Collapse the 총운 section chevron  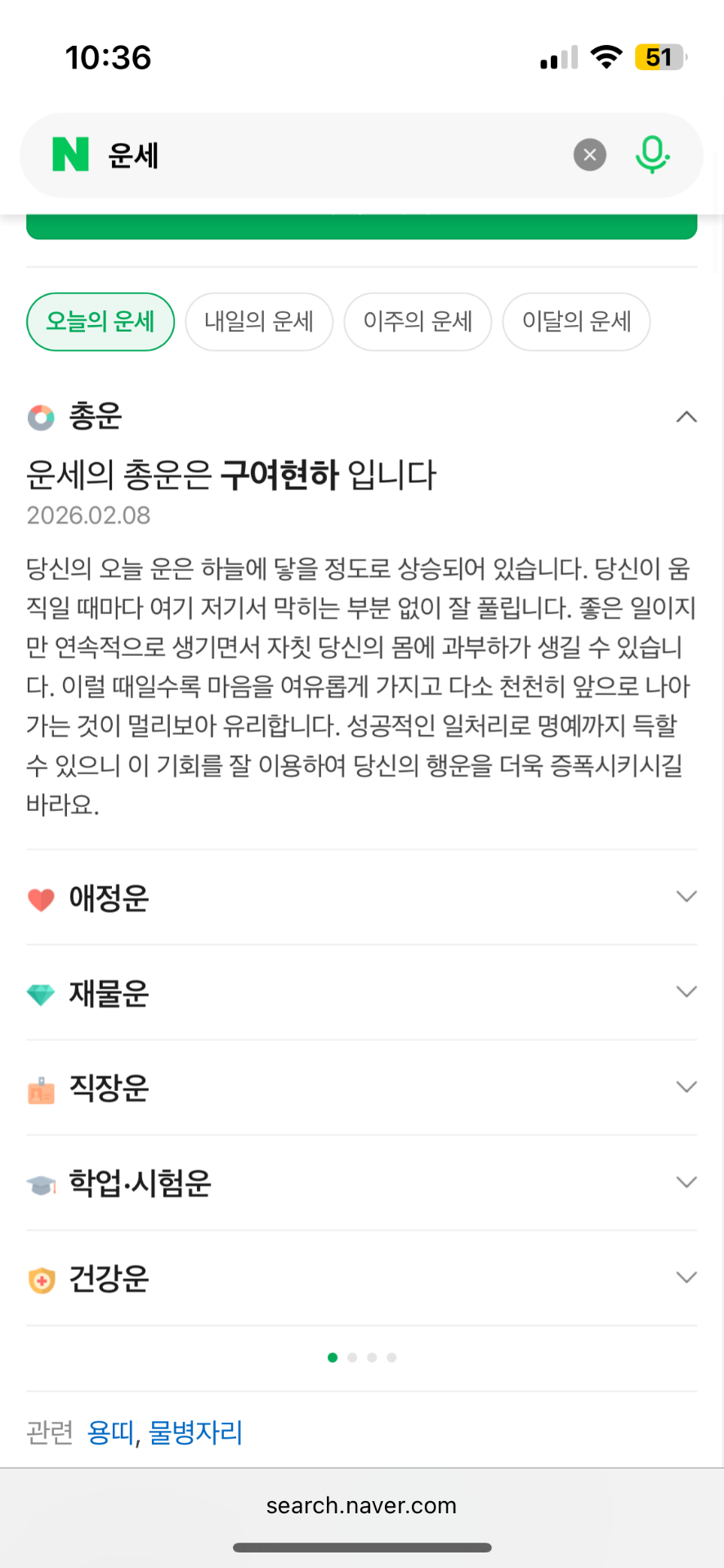coord(686,417)
